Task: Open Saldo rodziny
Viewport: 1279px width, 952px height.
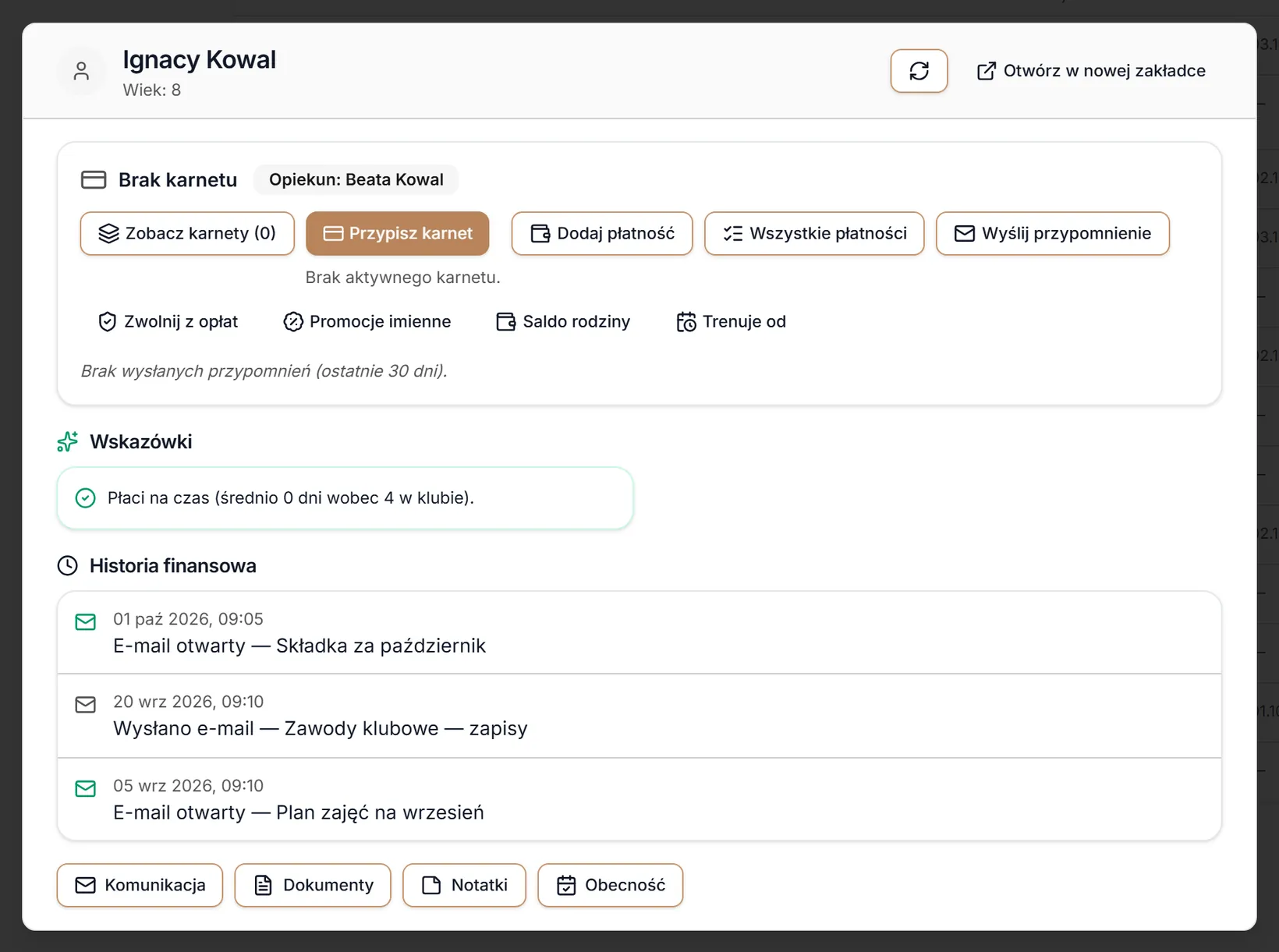Action: point(563,321)
